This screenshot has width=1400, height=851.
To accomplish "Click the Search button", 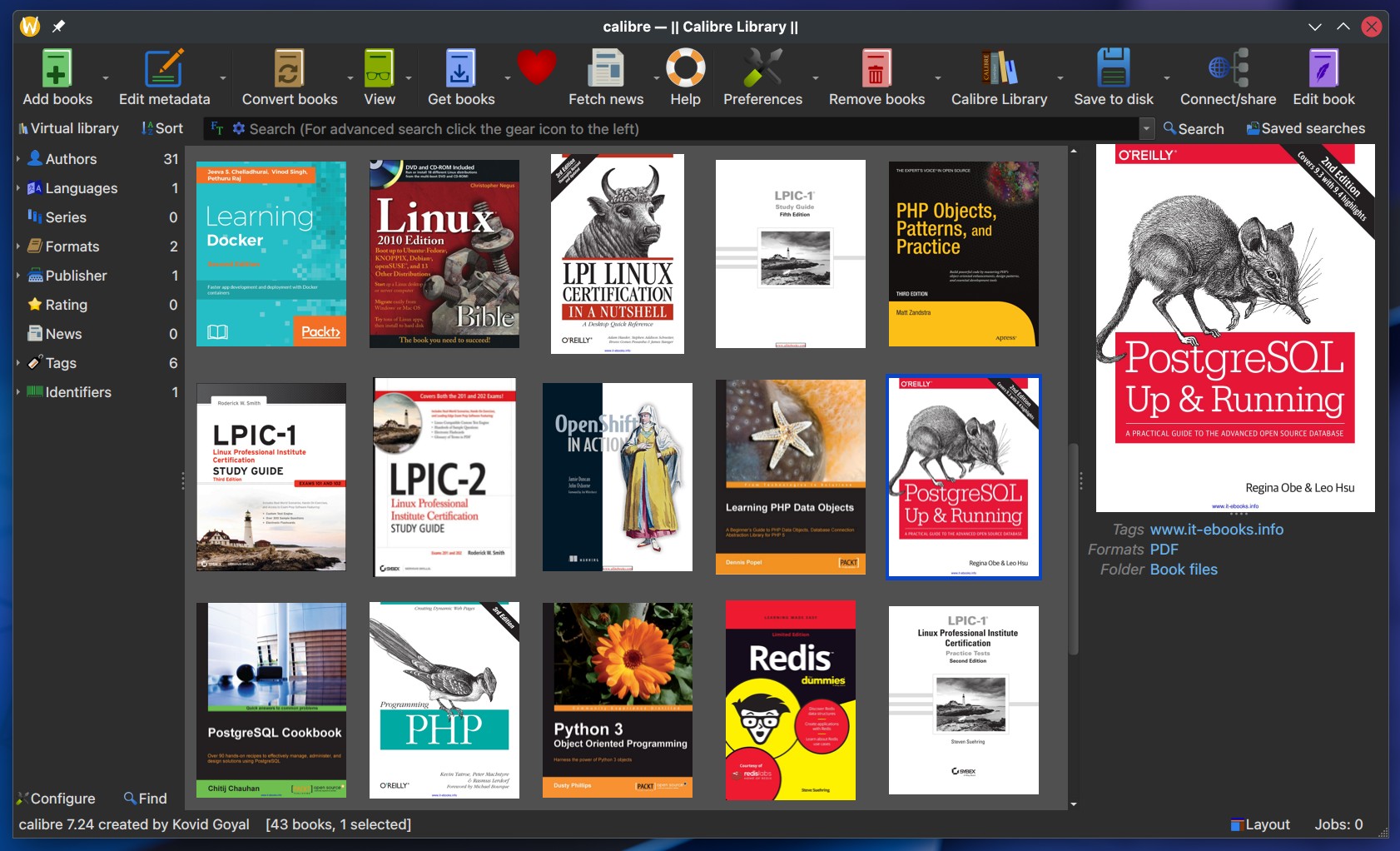I will click(x=1194, y=128).
